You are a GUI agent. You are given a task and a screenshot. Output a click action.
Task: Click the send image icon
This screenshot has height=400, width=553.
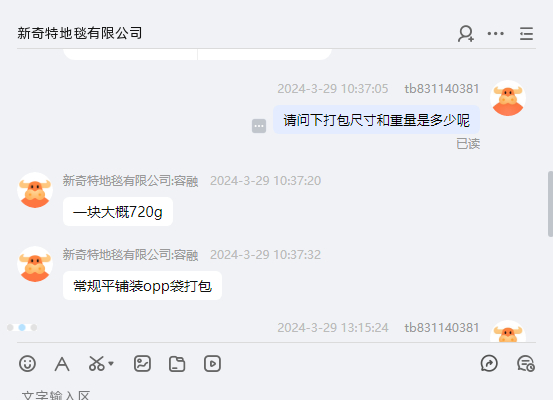click(142, 364)
